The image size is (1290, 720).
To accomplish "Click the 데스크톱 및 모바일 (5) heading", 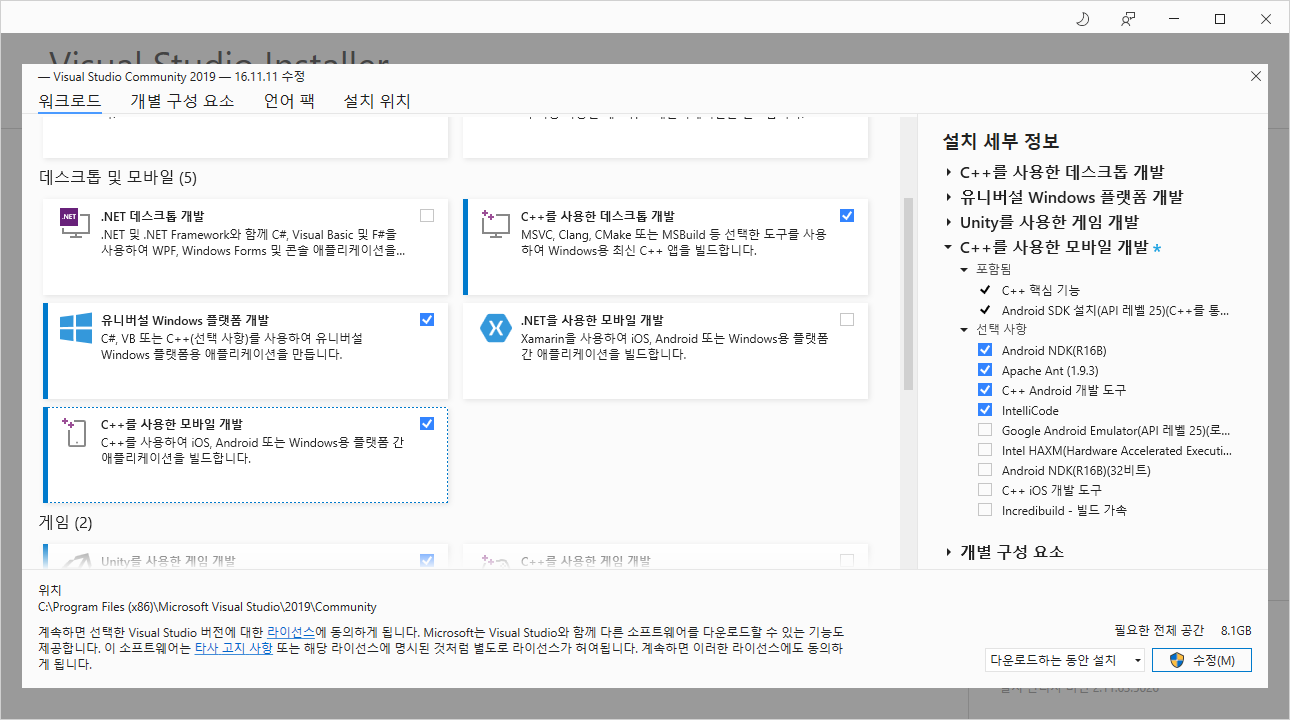I will click(x=118, y=178).
